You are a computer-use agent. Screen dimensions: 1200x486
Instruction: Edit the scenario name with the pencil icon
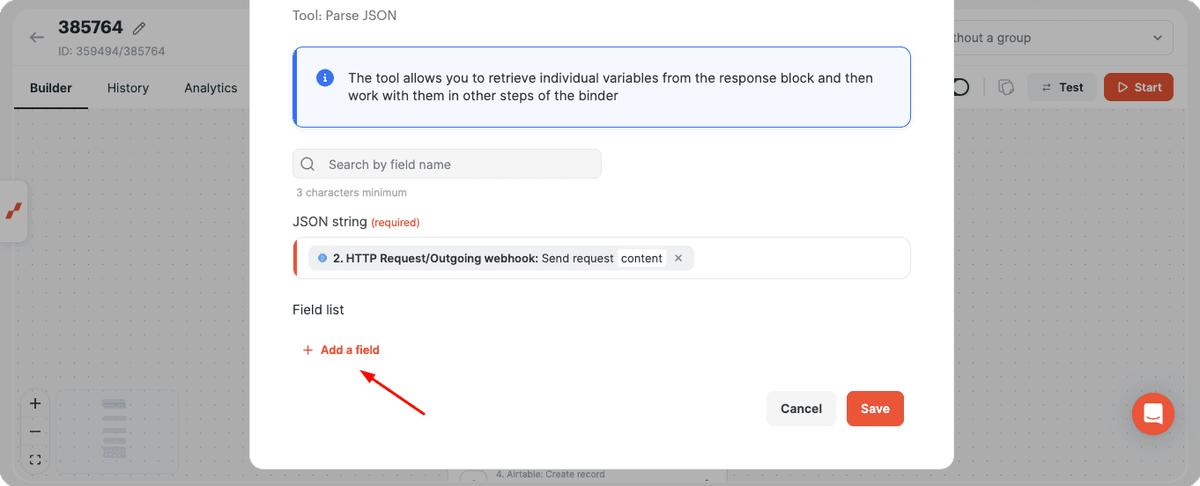point(139,28)
